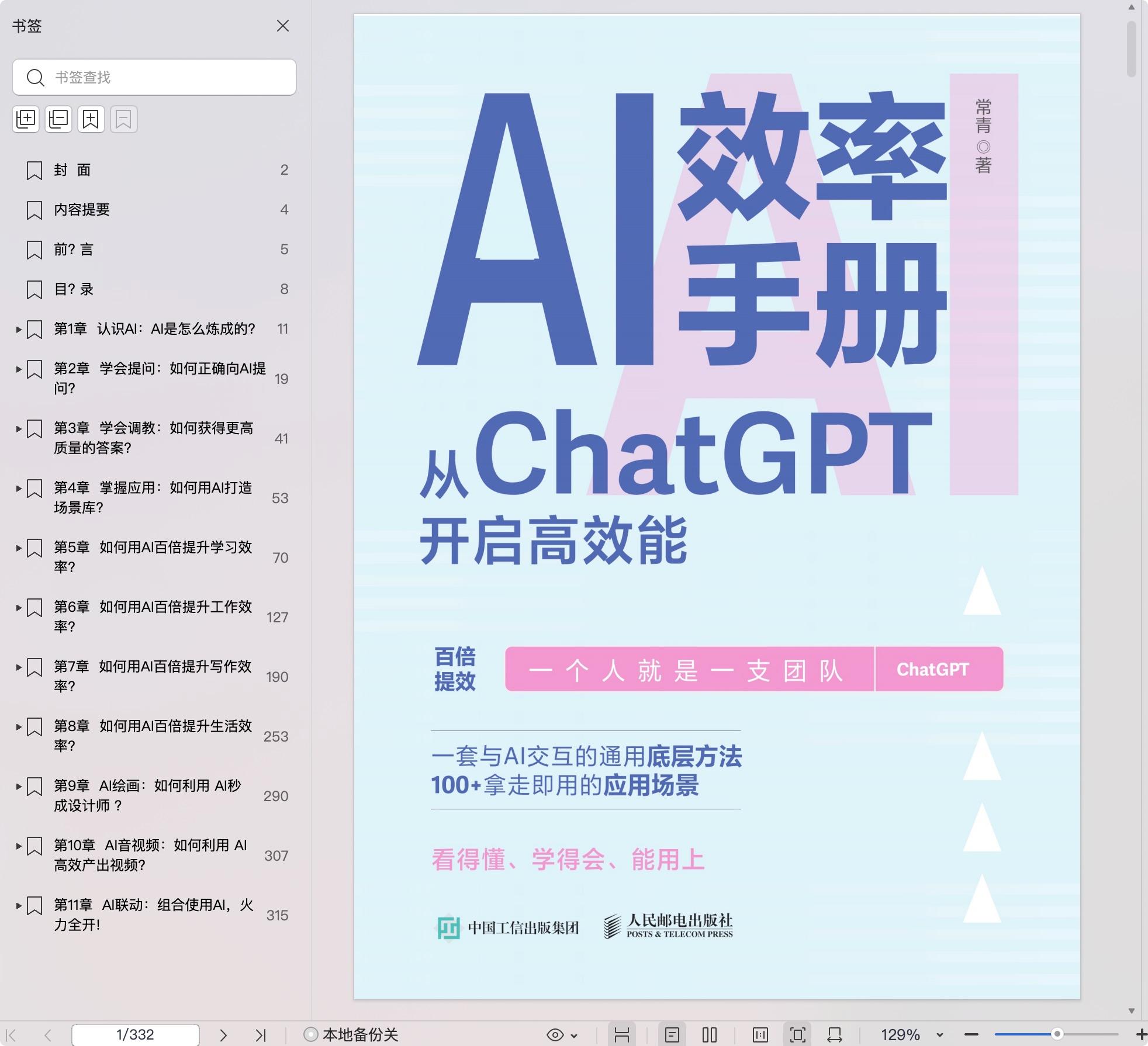Click the zoom out minus button
This screenshot has height=1046, width=1148.
971,1035
